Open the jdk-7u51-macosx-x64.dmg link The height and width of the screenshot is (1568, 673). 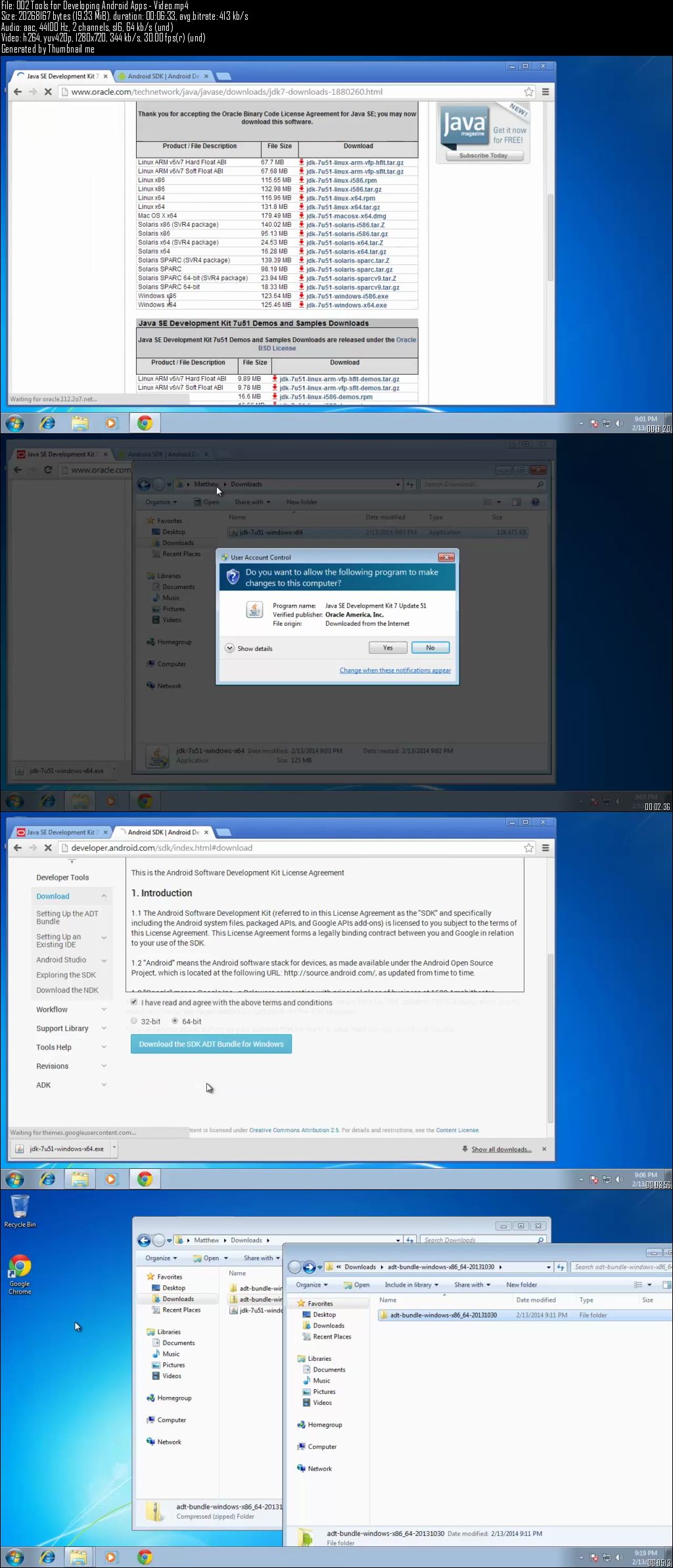pyautogui.click(x=346, y=216)
